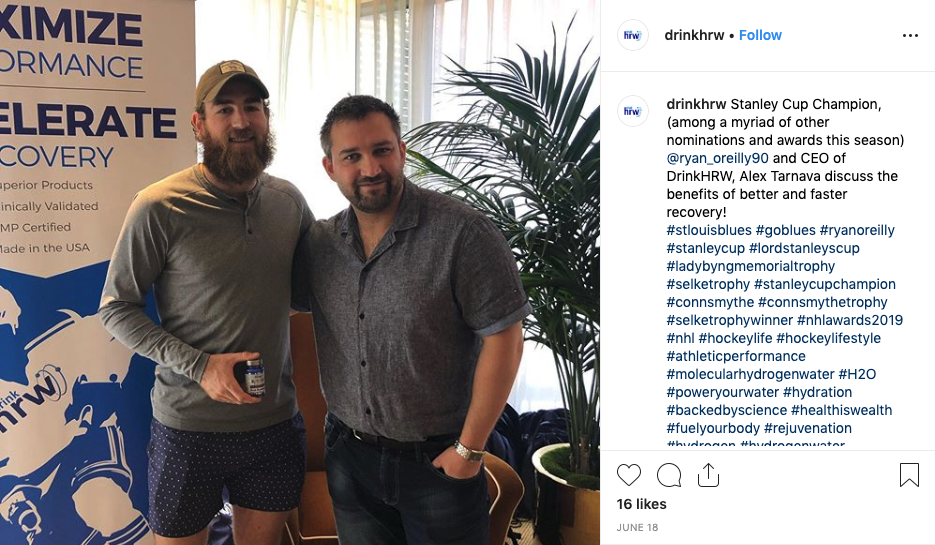
Task: Open comments via the speech bubble icon
Action: click(x=668, y=475)
